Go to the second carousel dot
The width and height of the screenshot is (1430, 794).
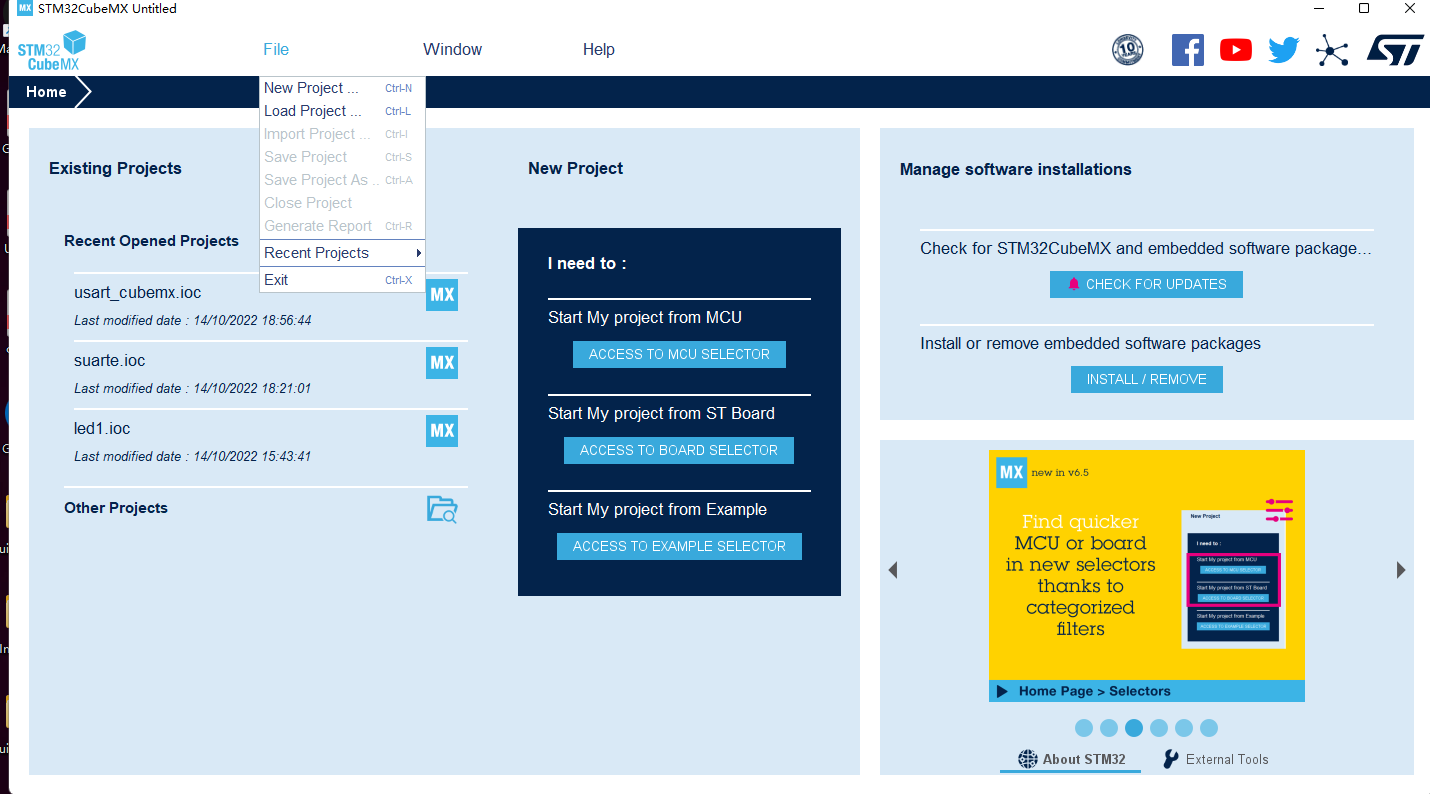1109,728
